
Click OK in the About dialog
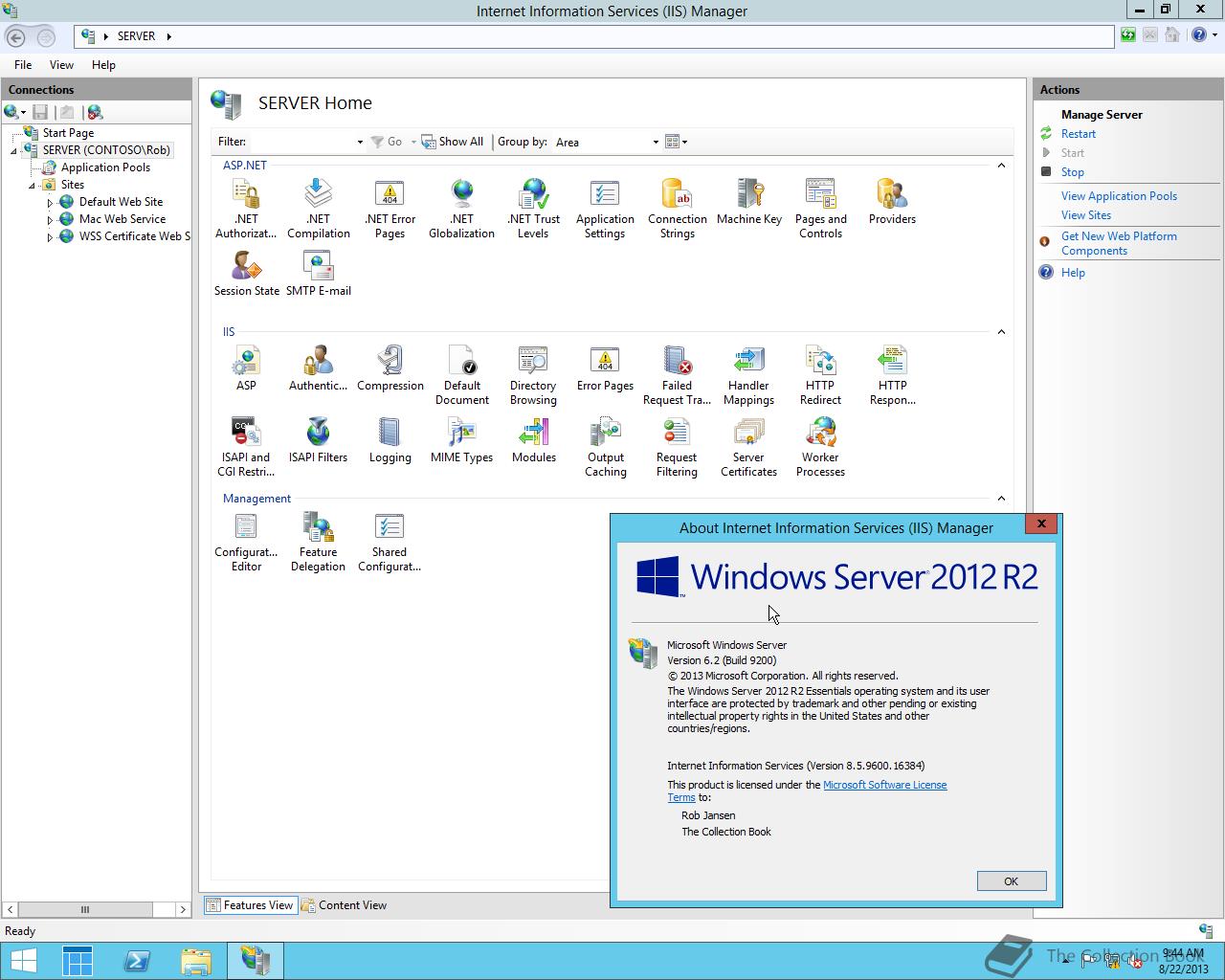click(x=1012, y=881)
